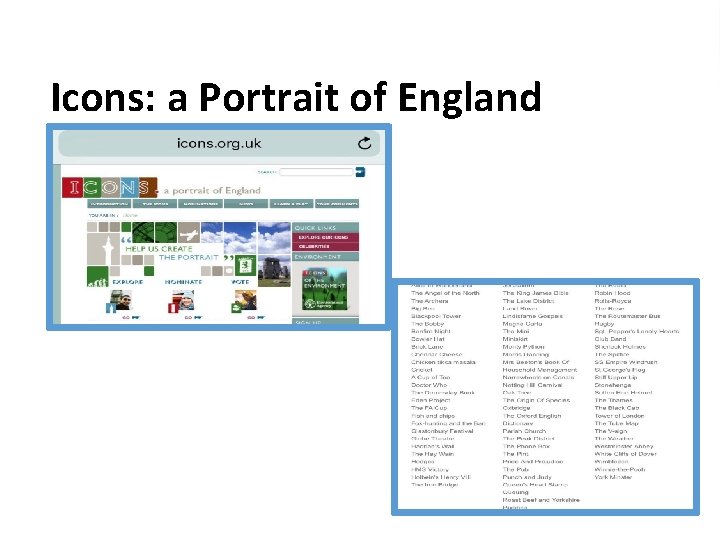The image size is (720, 540).
Task: Click the Environment section header
Action: 325,257
